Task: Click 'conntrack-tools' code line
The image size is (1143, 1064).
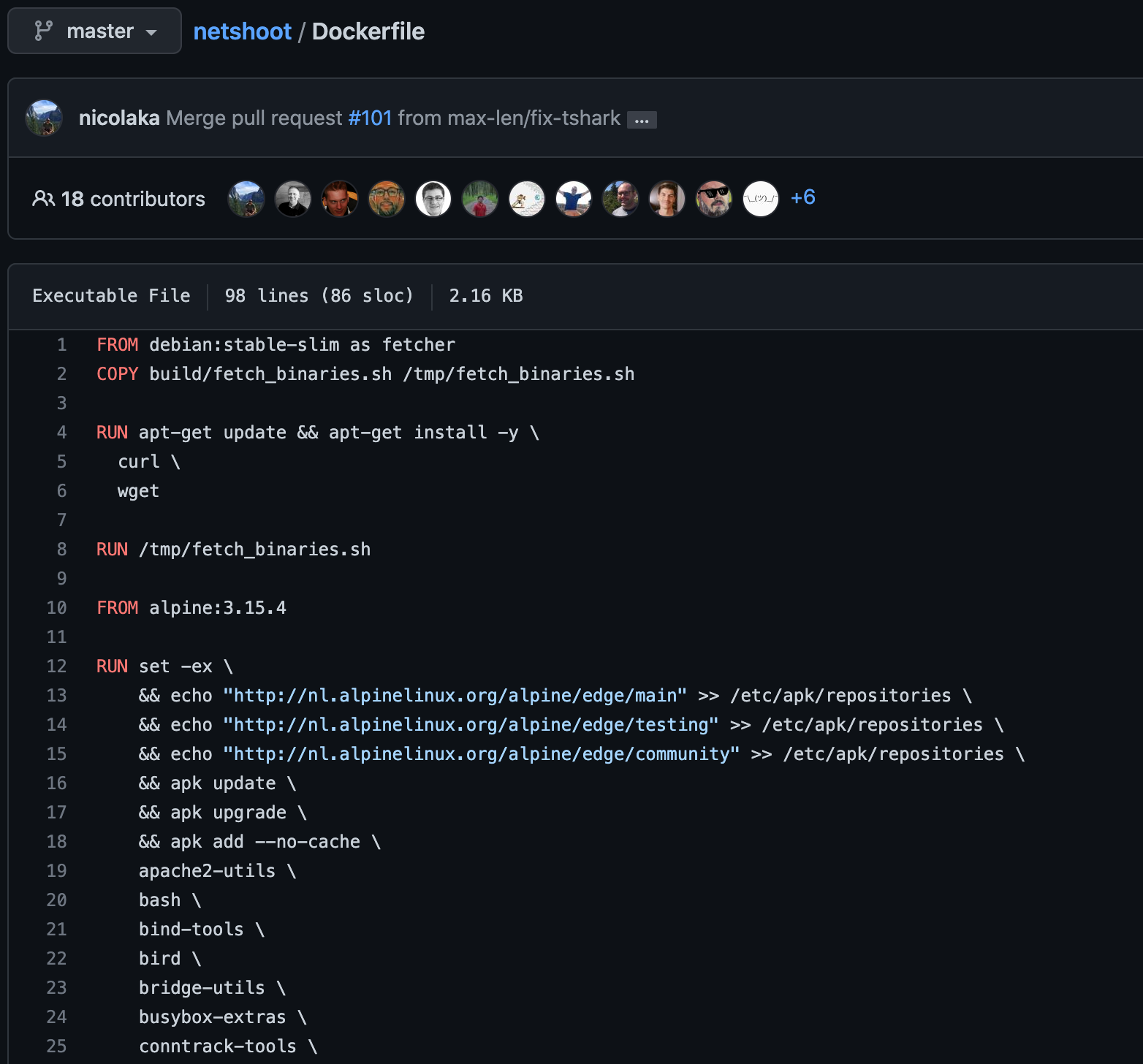Action: tap(228, 1046)
